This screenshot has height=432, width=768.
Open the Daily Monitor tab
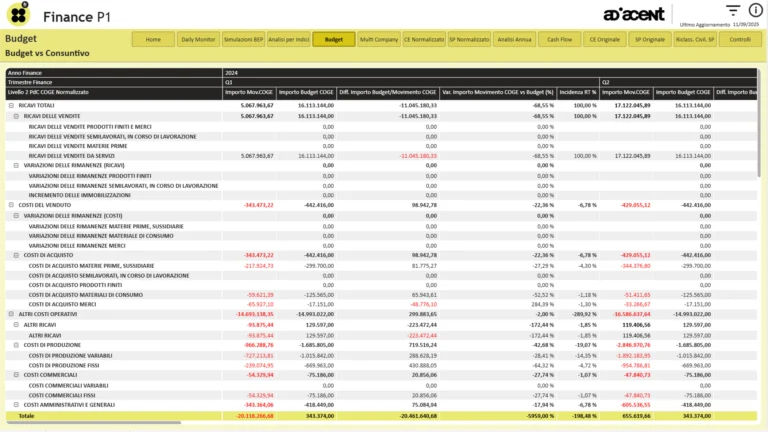(198, 40)
